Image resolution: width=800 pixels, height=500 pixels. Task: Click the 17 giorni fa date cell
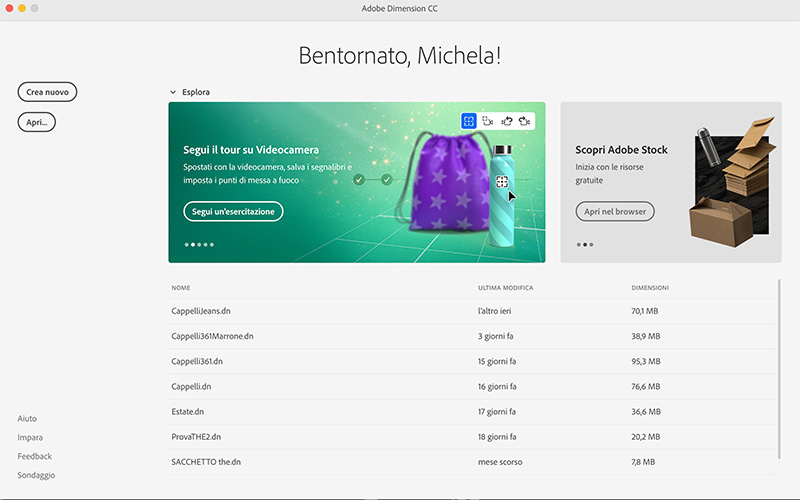[497, 411]
